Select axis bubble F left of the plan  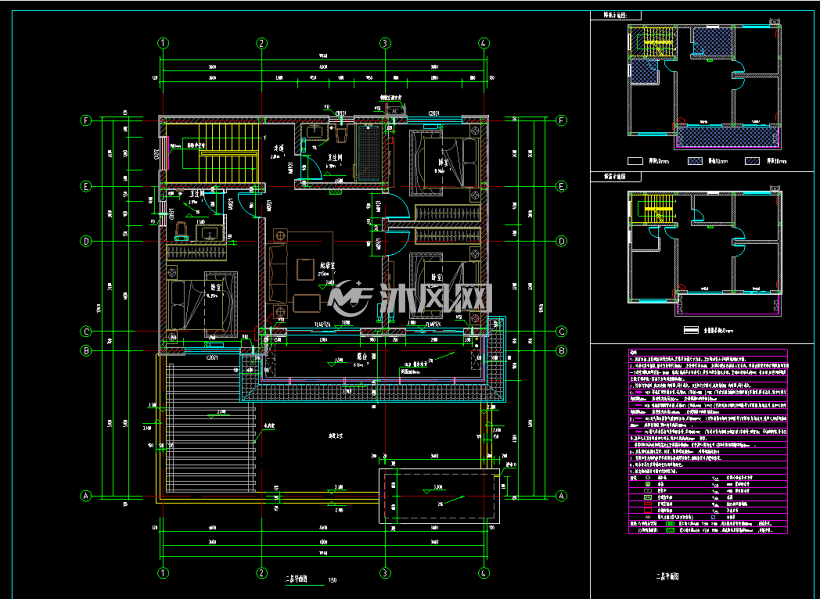(x=86, y=121)
